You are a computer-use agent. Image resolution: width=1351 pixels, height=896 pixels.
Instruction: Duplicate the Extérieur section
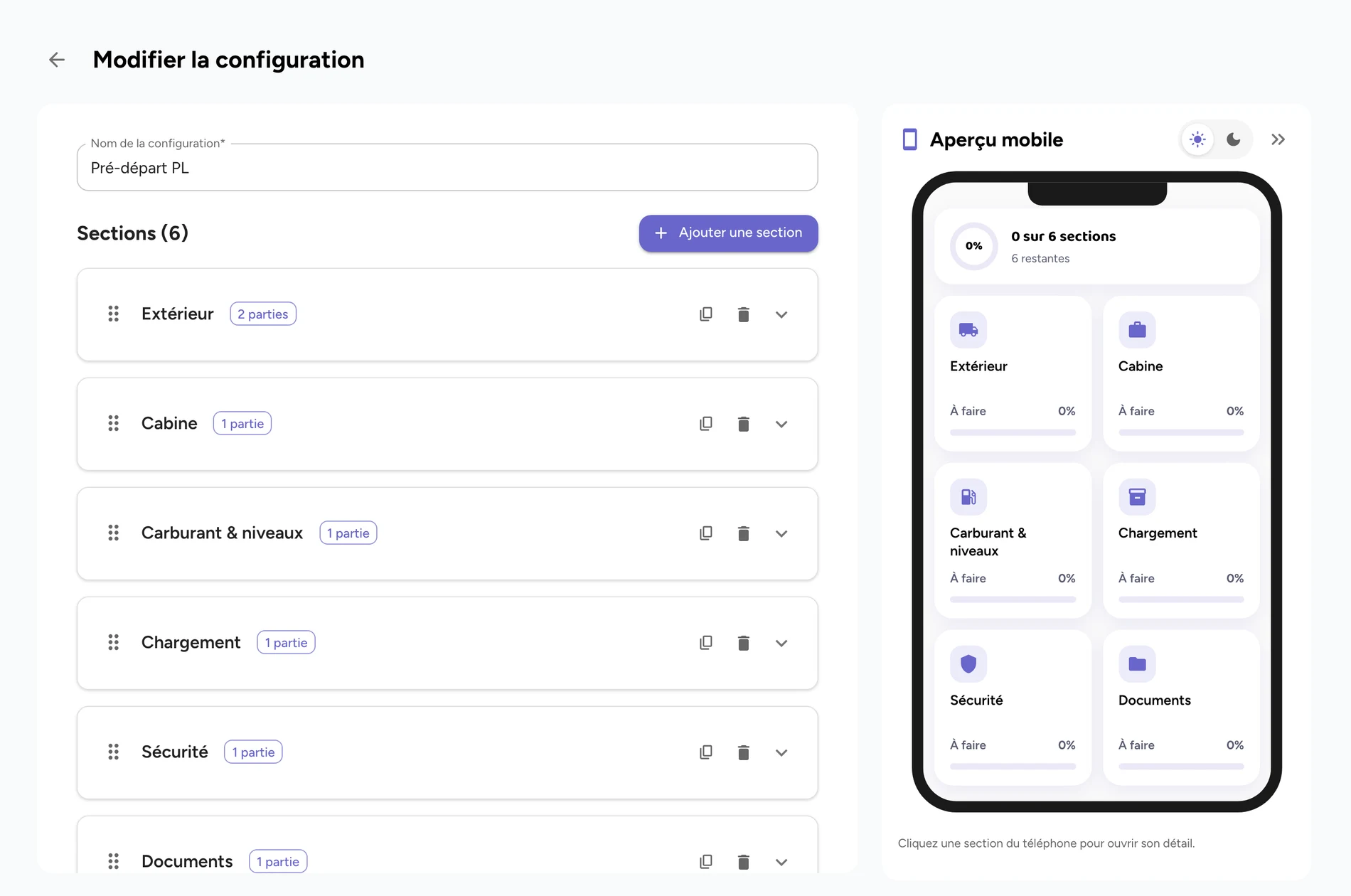[706, 314]
